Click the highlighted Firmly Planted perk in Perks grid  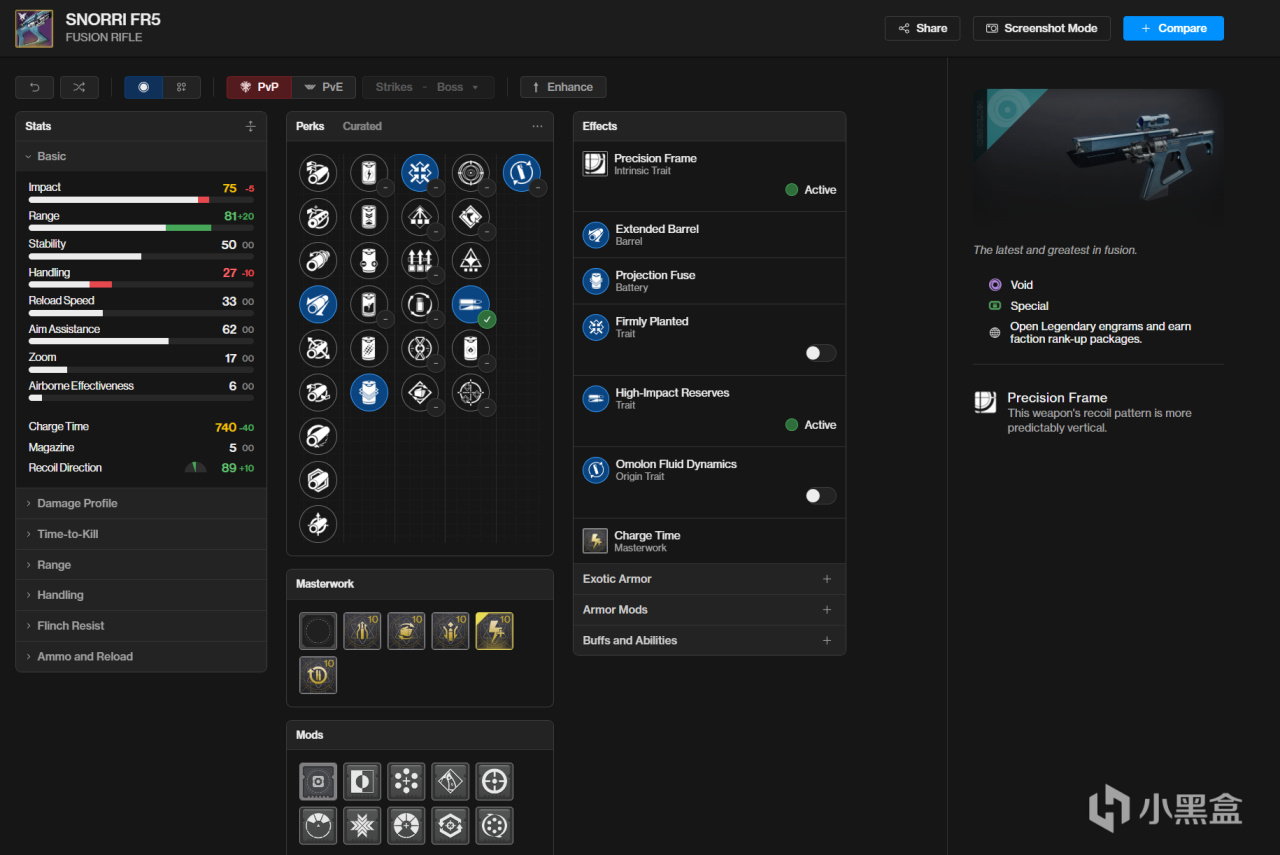click(x=420, y=172)
